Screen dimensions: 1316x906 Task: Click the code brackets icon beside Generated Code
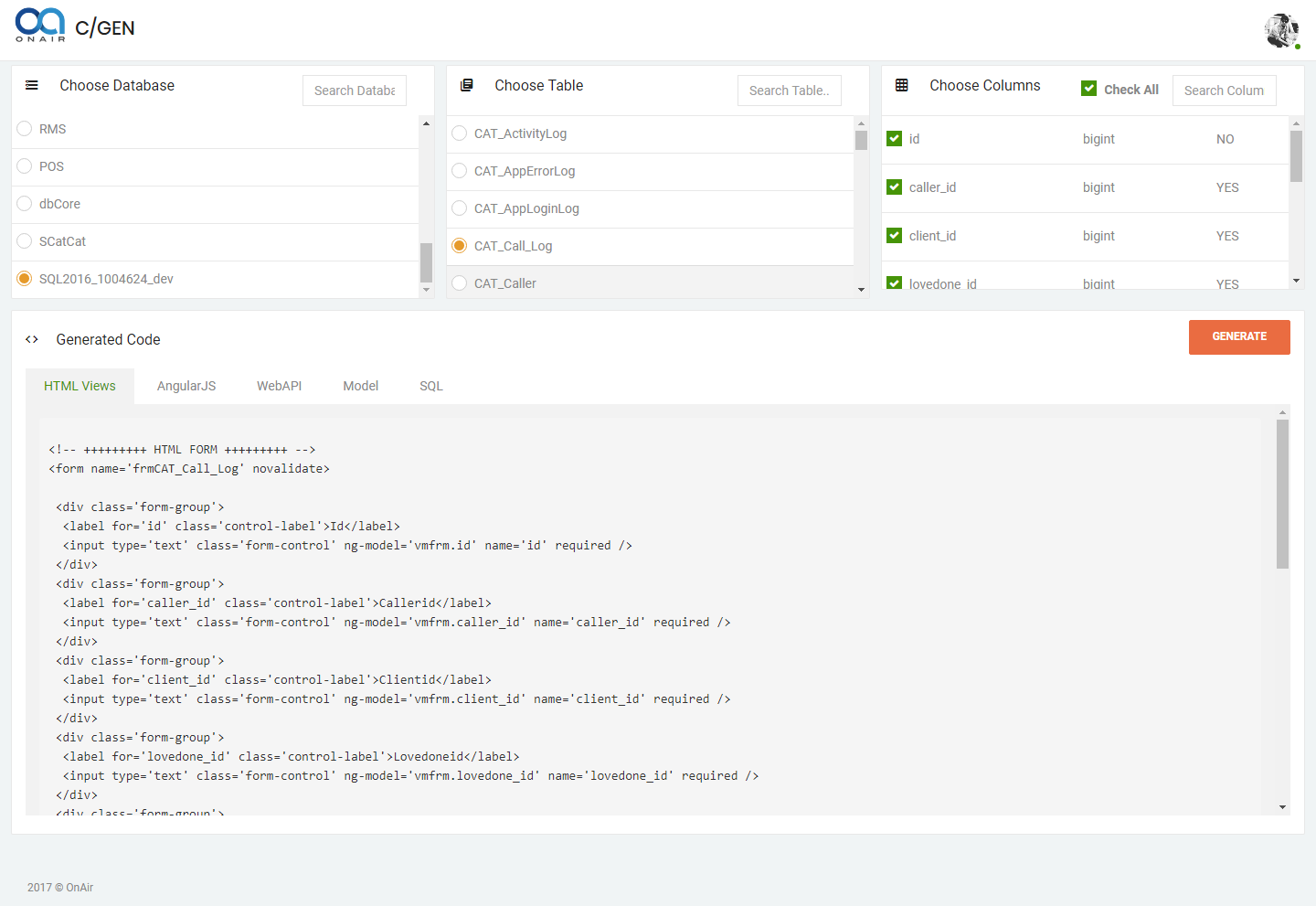[32, 339]
